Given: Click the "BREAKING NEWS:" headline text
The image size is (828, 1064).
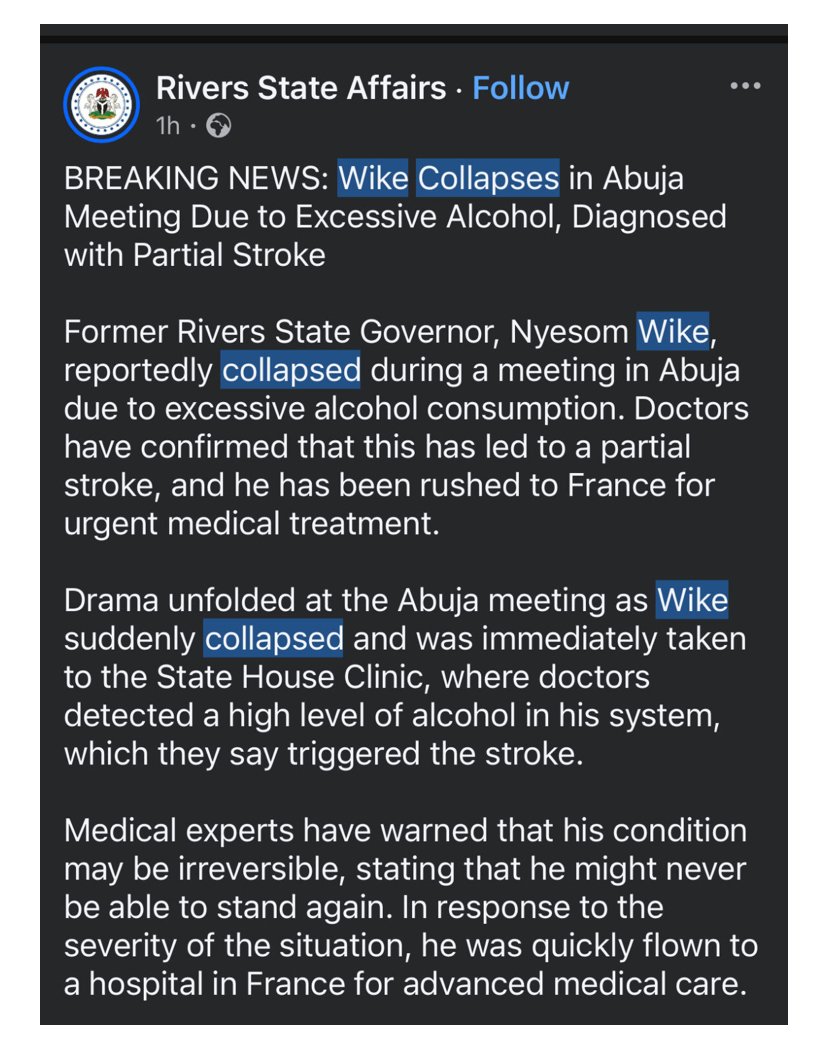Looking at the screenshot, I should point(197,178).
